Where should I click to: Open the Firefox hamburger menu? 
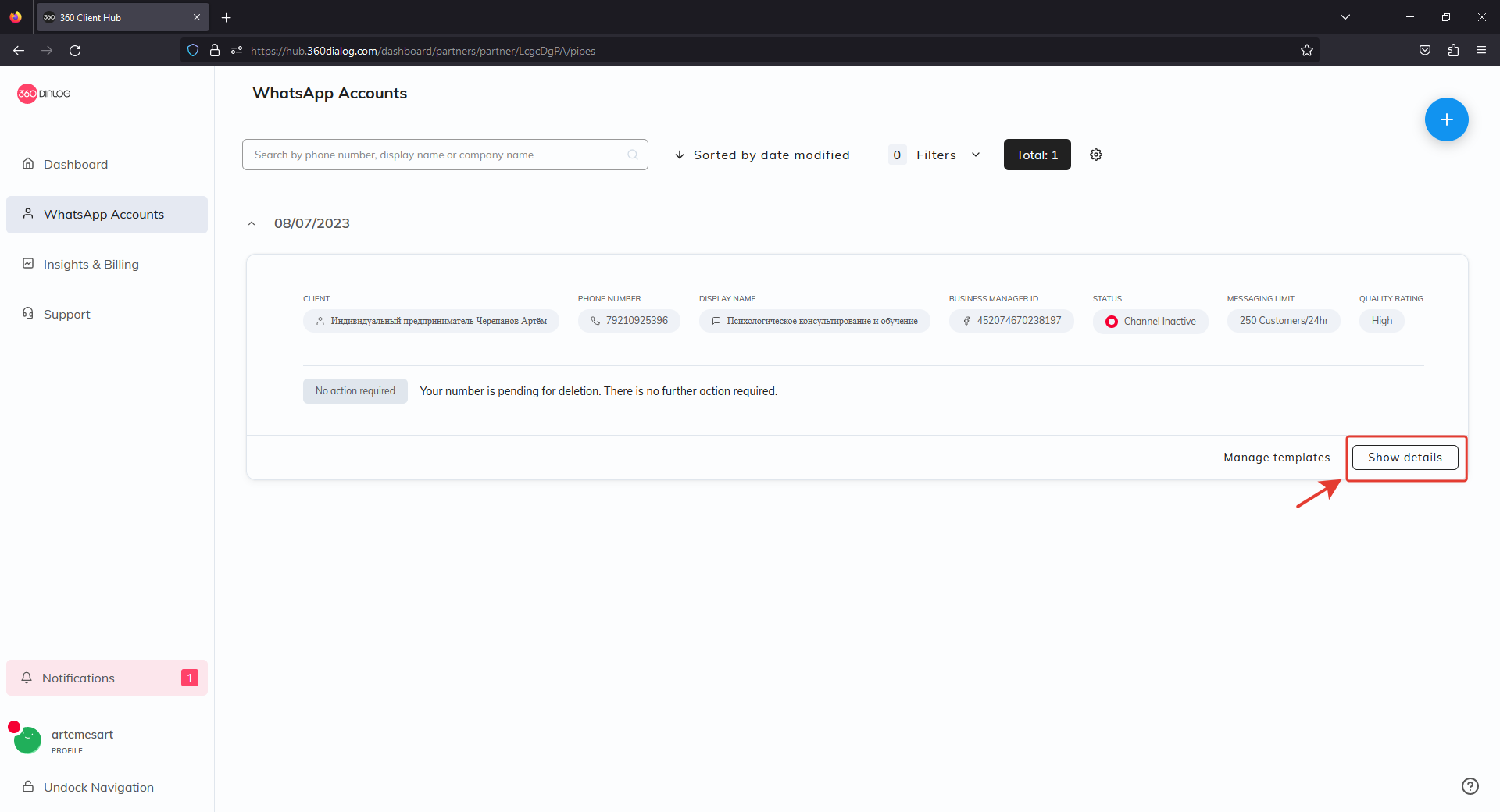[x=1481, y=51]
